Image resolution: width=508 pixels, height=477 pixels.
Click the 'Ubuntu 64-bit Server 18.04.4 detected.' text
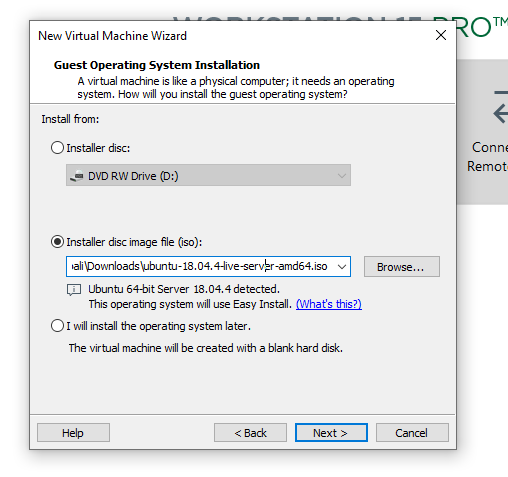pos(184,289)
